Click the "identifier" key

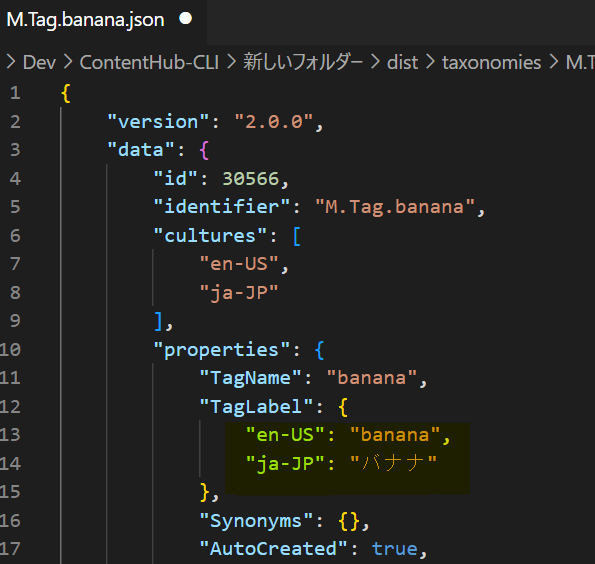[222, 207]
